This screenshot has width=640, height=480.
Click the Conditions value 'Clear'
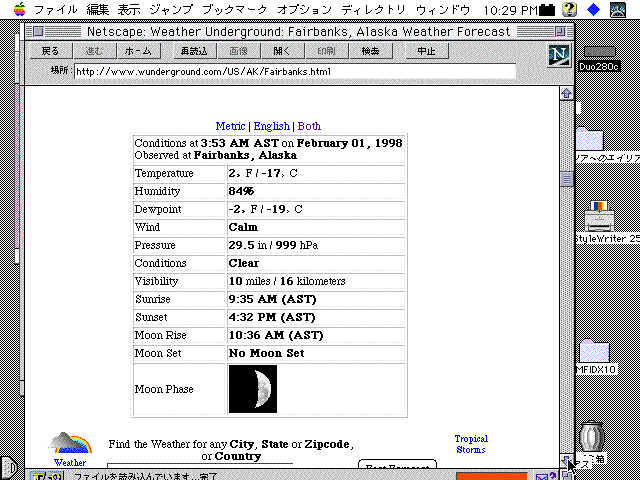[x=244, y=263]
